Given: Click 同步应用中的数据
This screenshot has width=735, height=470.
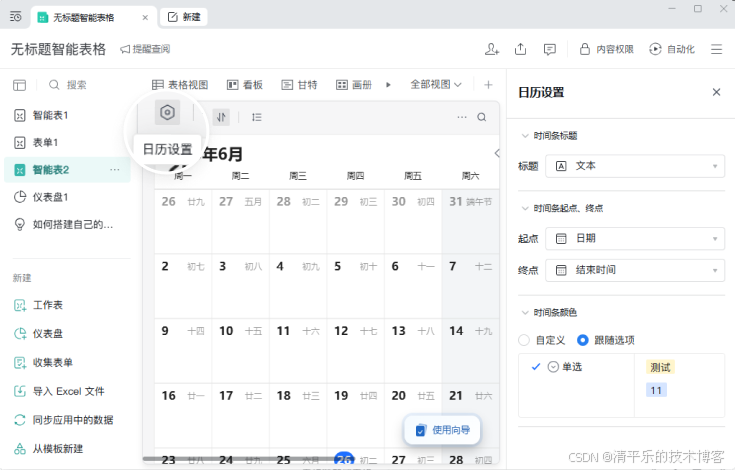Looking at the screenshot, I should [64, 420].
